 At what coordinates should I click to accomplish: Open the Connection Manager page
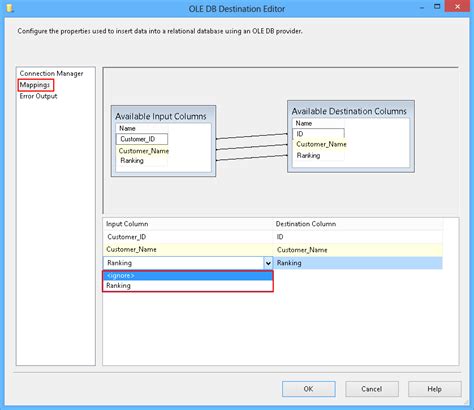51,73
